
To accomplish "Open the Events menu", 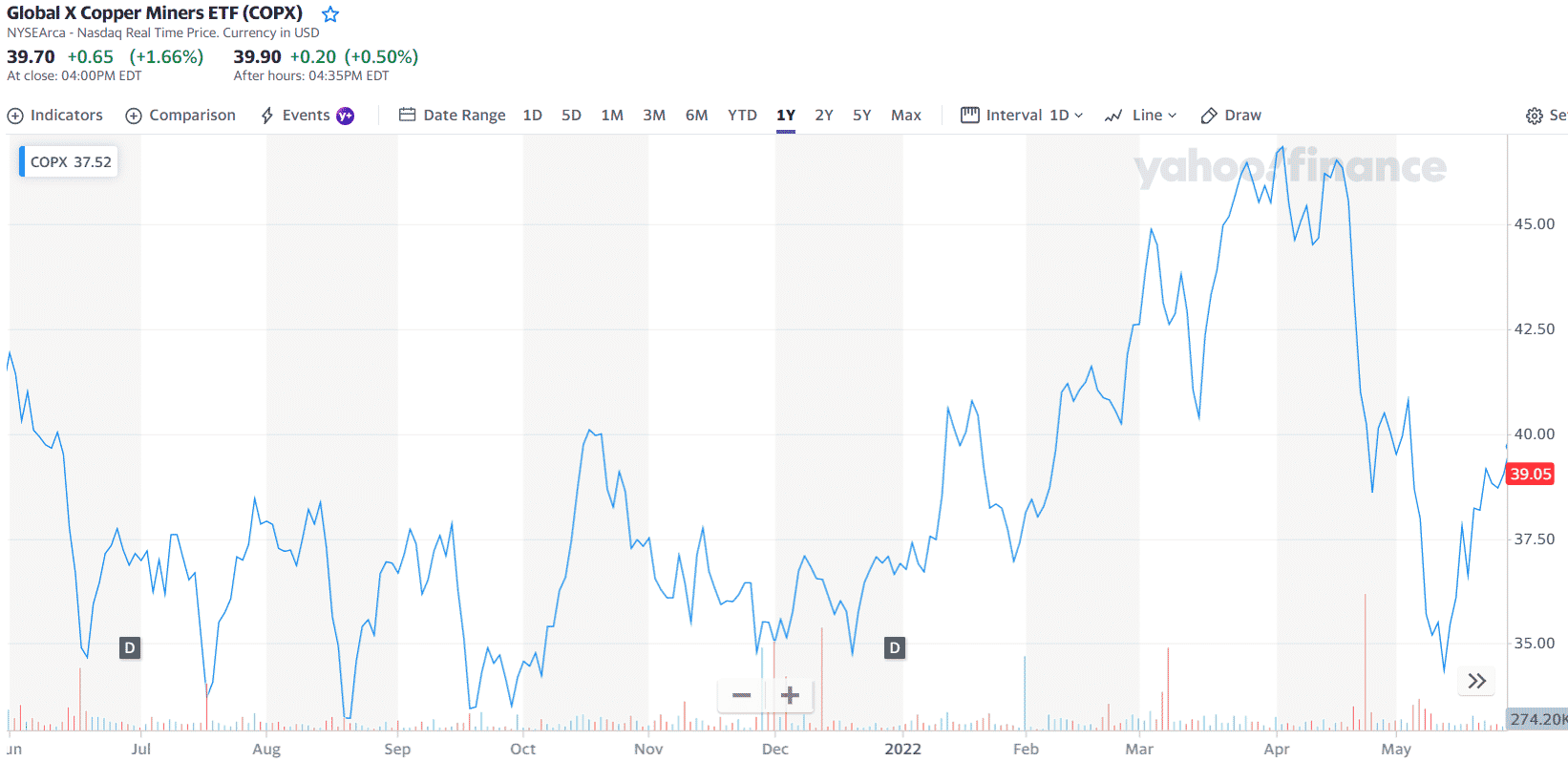I will point(307,116).
